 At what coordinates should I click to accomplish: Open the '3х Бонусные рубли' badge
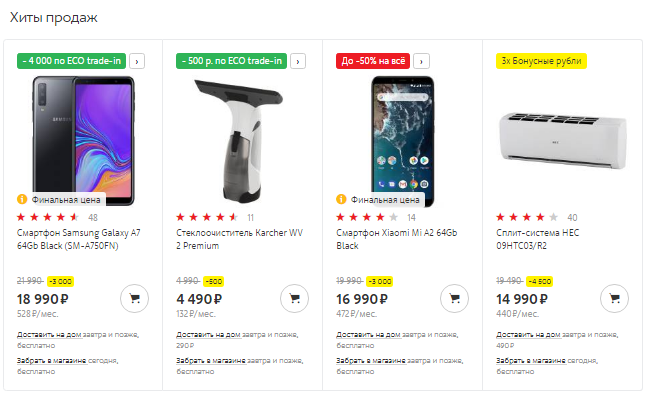[x=541, y=61]
